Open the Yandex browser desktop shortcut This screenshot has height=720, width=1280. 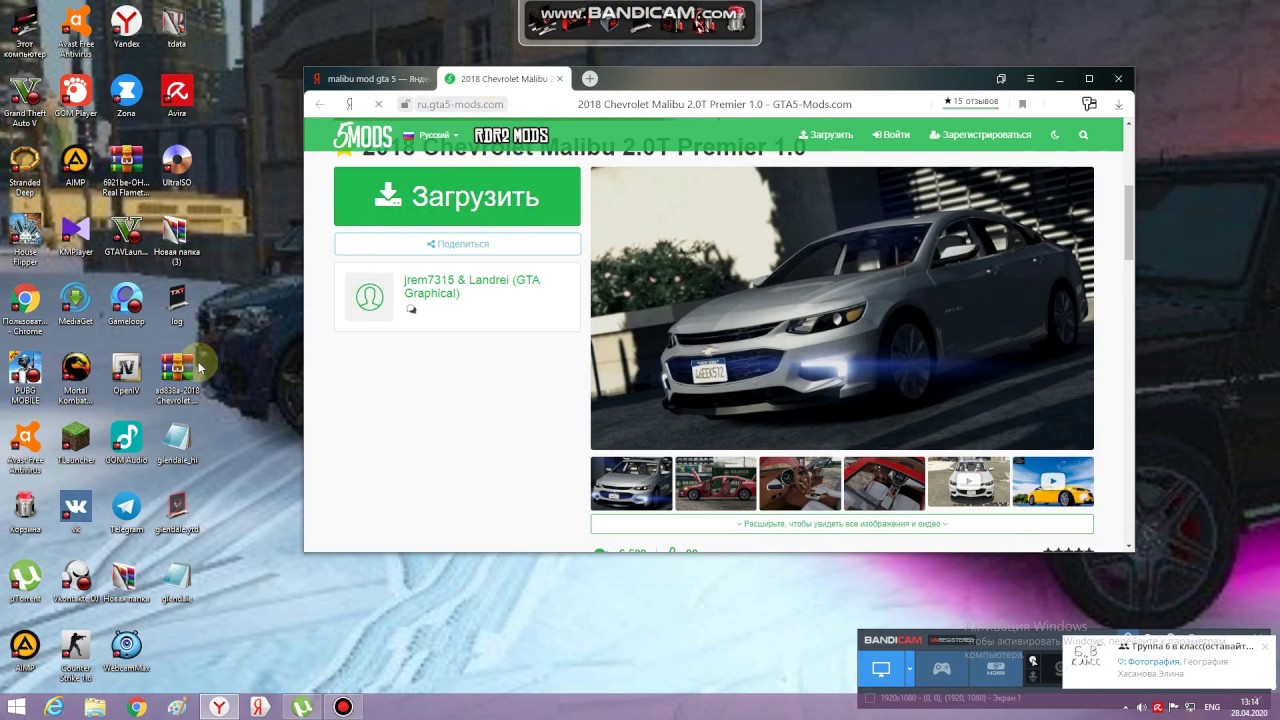[x=126, y=27]
